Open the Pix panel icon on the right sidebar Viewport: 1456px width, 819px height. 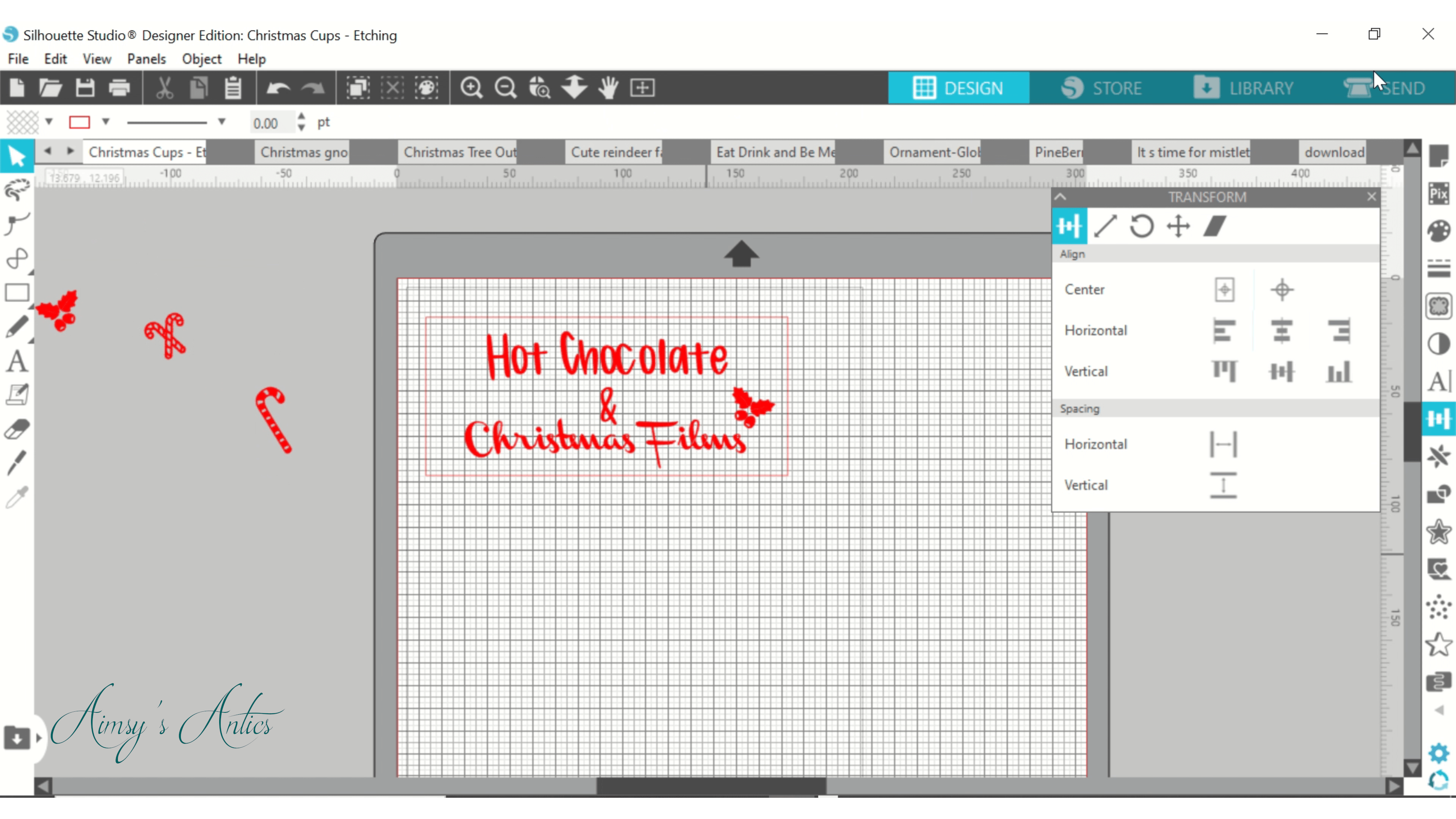click(x=1439, y=193)
